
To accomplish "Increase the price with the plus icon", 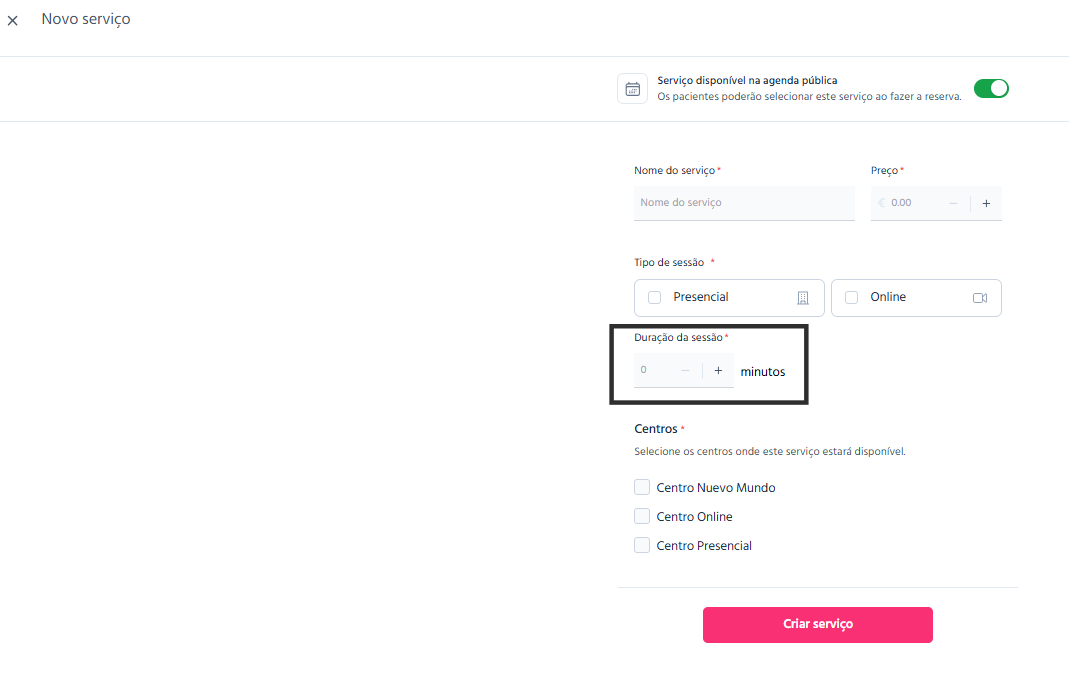I will [986, 203].
